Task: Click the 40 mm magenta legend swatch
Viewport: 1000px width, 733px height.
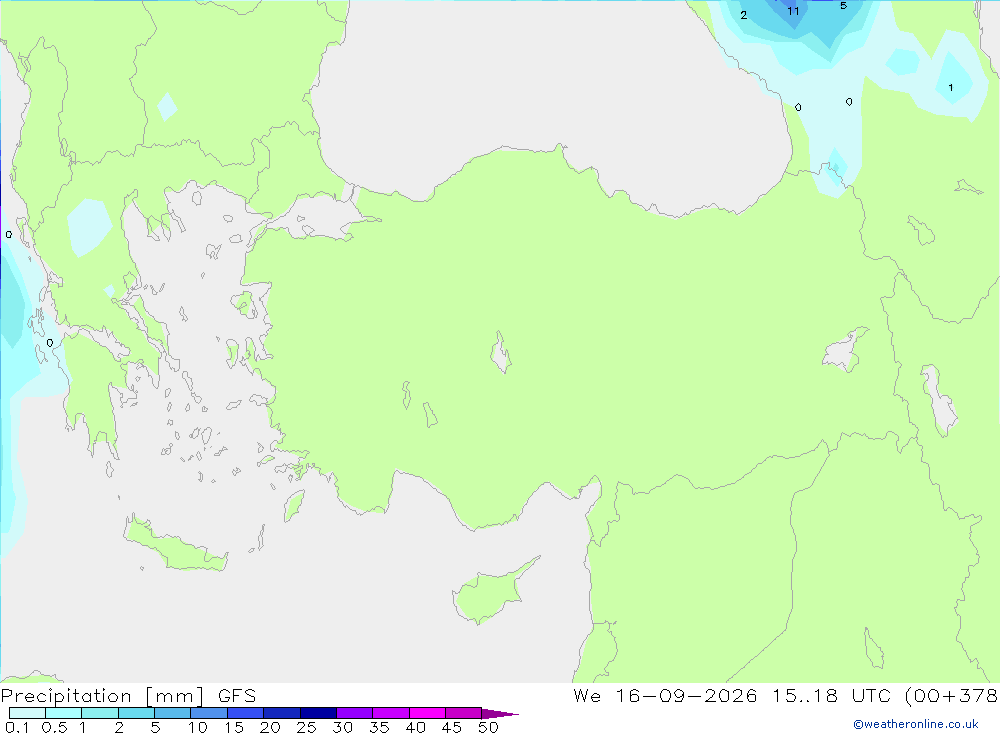Action: click(x=427, y=713)
